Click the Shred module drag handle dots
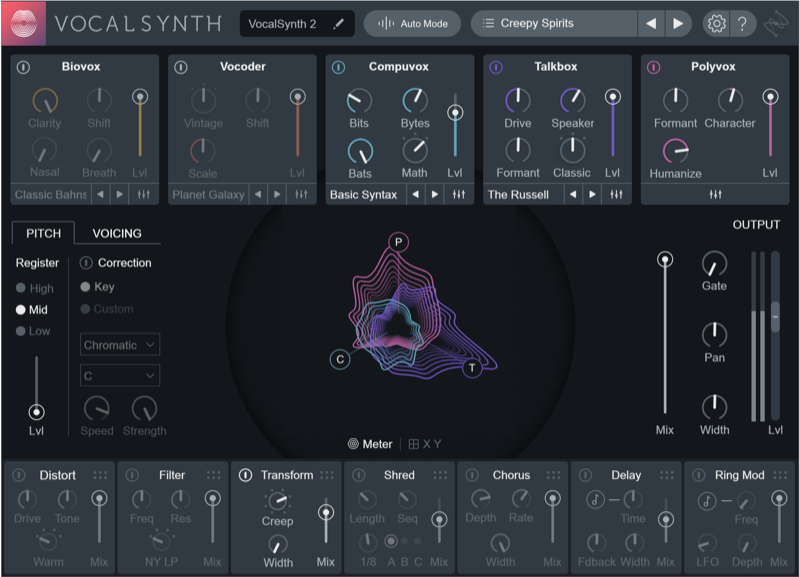The height and width of the screenshot is (577, 800). (440, 475)
